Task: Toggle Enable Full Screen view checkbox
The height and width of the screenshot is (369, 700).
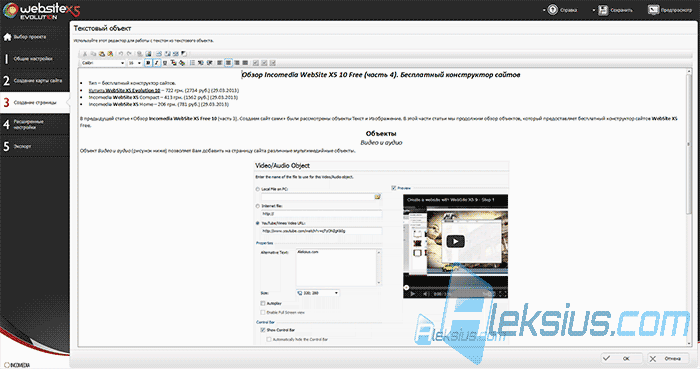Action: coord(263,312)
